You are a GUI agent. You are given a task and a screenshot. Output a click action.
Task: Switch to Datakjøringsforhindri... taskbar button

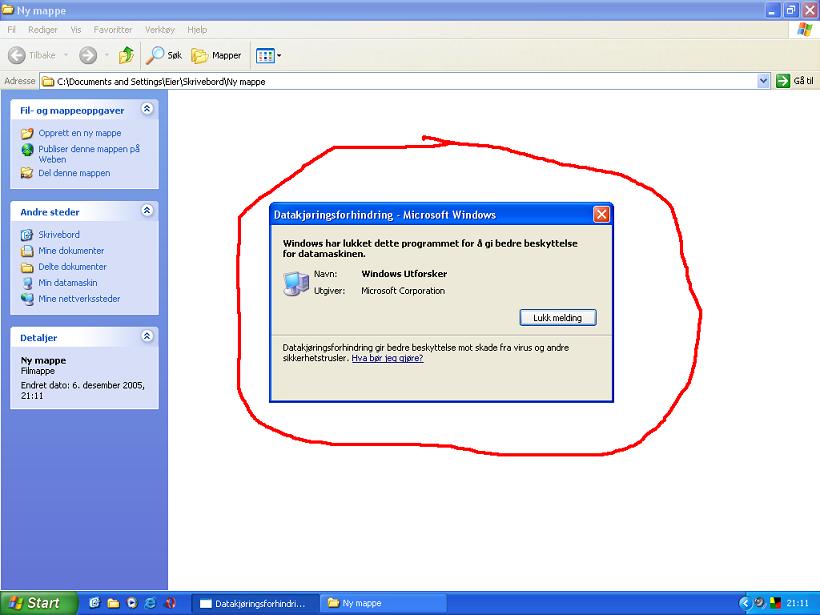point(254,603)
